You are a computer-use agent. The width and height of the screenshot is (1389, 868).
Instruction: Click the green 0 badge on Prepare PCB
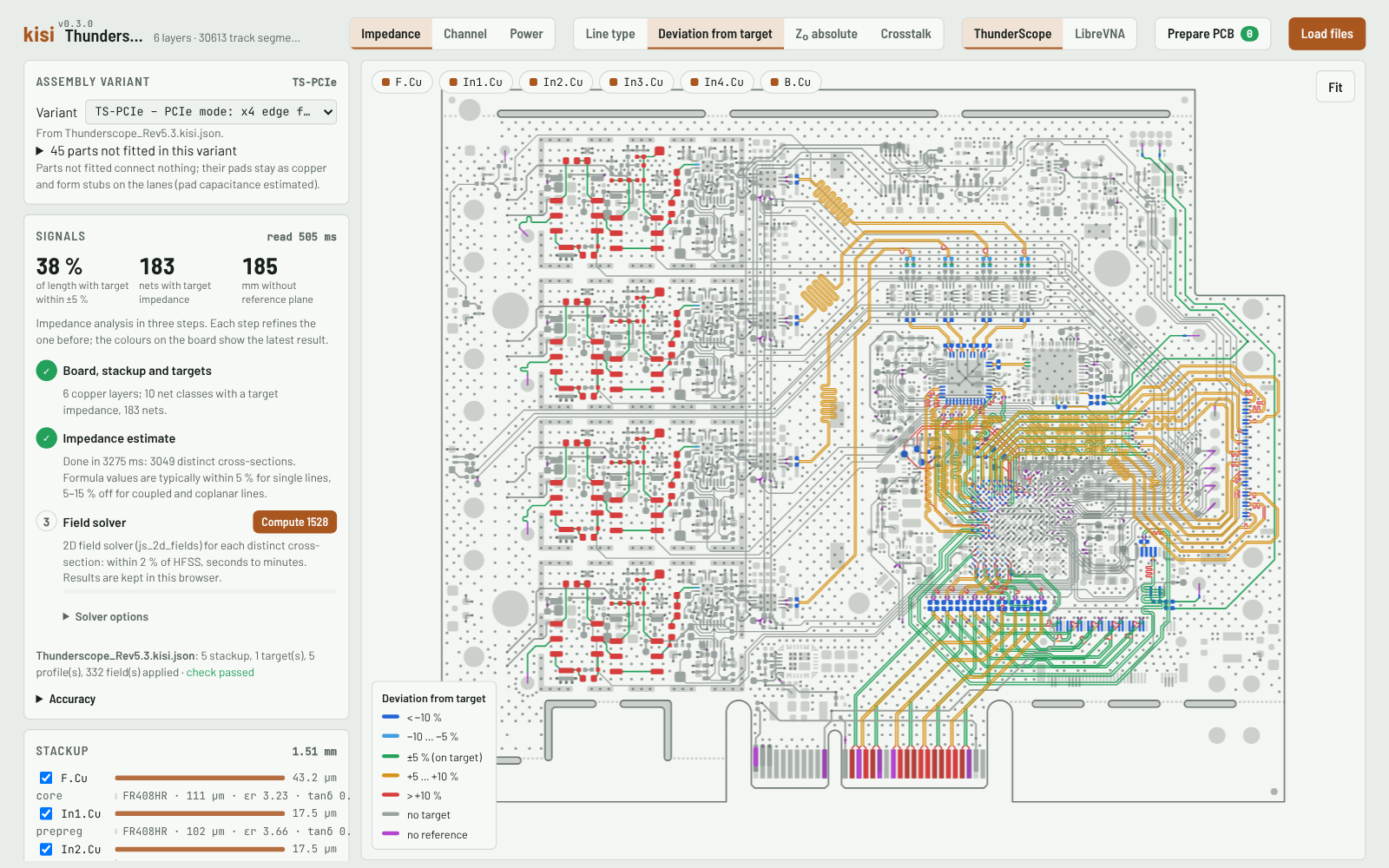click(x=1249, y=34)
